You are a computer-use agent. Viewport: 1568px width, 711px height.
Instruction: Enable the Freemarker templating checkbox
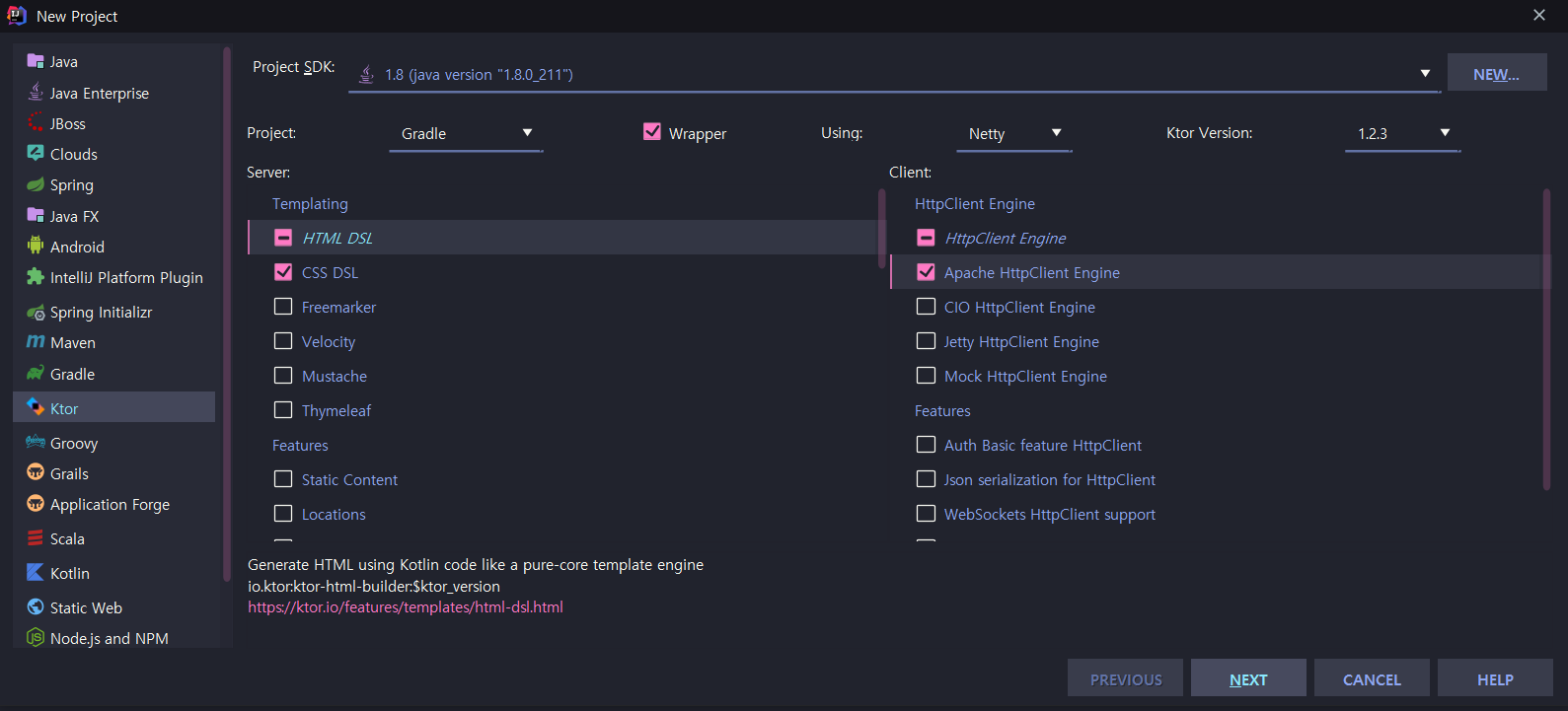(x=283, y=307)
